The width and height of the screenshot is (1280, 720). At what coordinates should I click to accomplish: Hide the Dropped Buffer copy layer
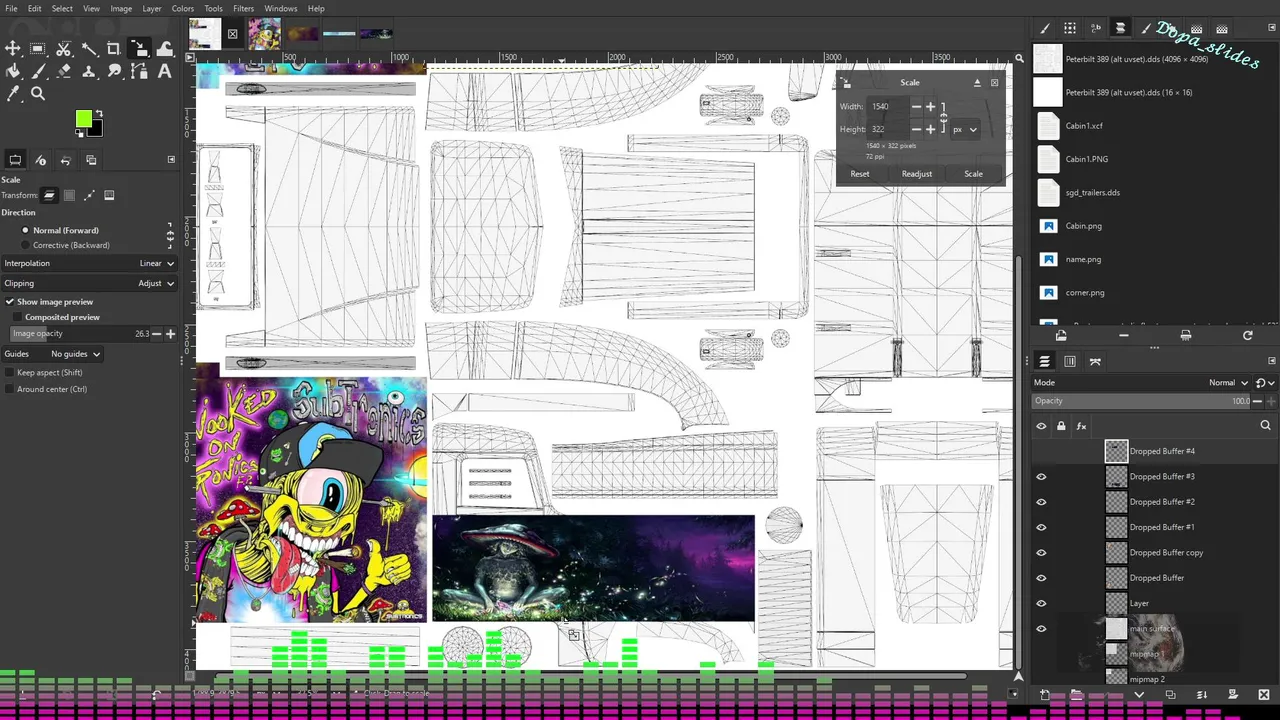[x=1041, y=553]
